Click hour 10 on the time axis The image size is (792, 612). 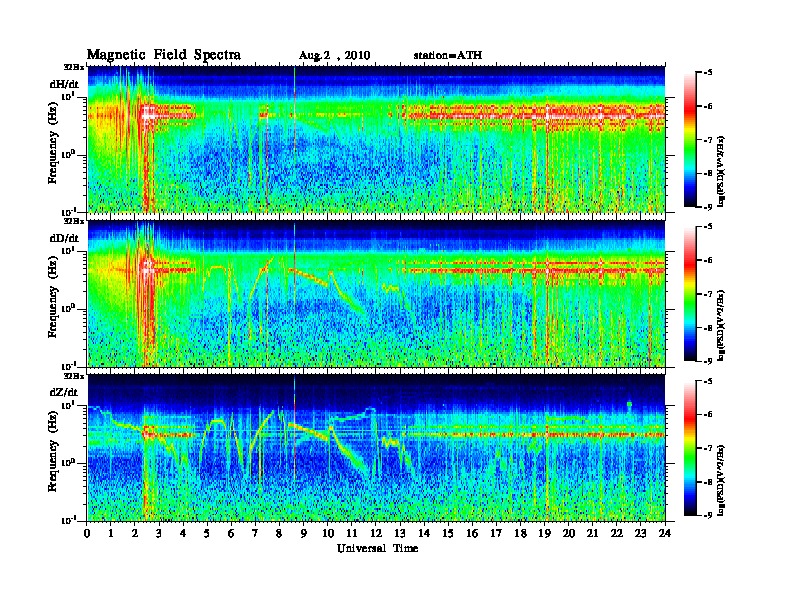pos(328,533)
